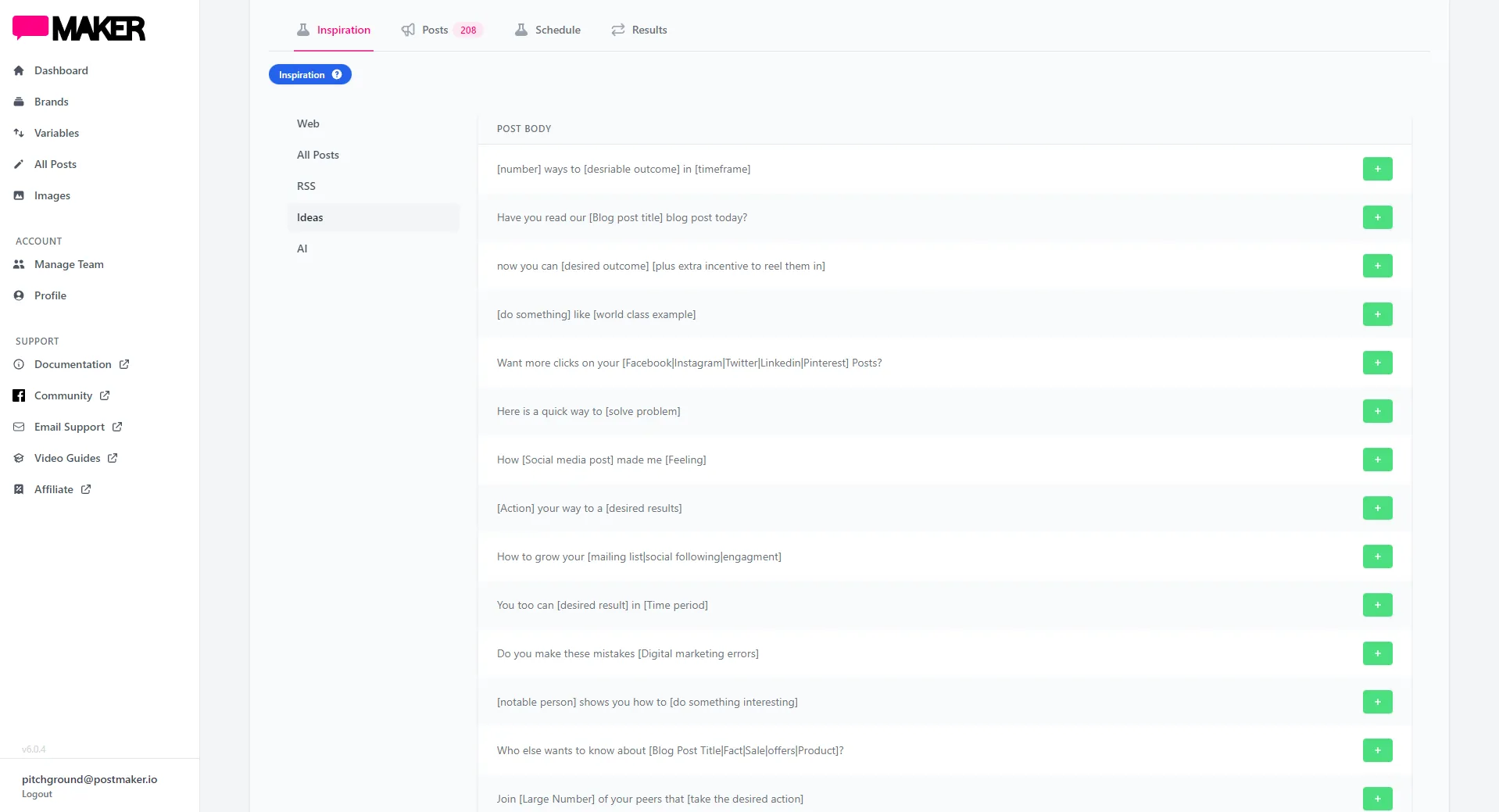Click the Email Support envelope icon

click(19, 427)
